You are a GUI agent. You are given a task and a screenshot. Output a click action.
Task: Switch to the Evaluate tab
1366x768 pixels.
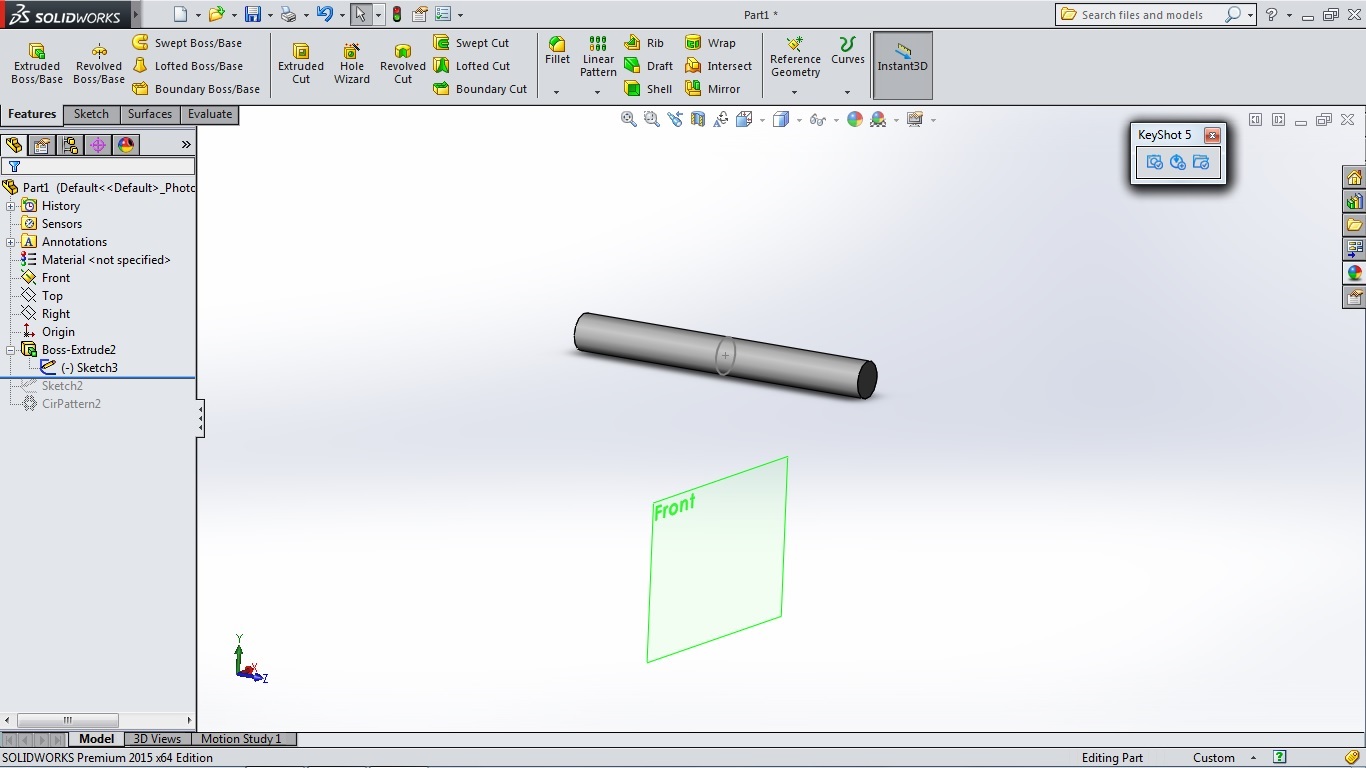pos(210,114)
